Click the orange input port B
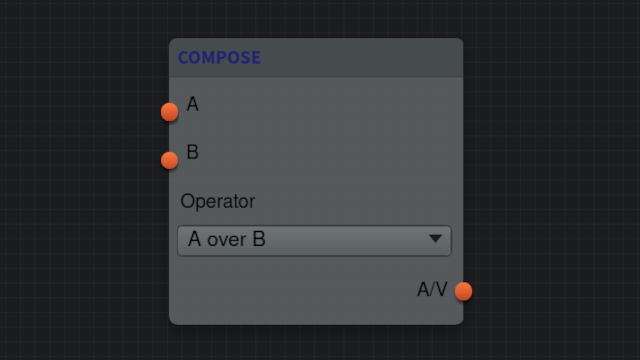 click(x=169, y=160)
